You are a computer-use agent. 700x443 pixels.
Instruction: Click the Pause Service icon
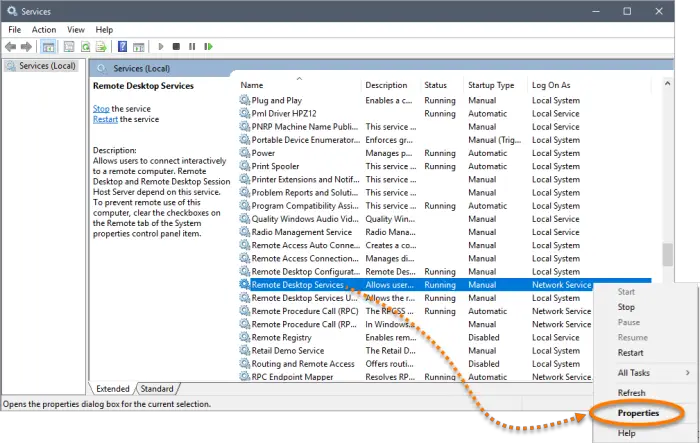coord(192,46)
